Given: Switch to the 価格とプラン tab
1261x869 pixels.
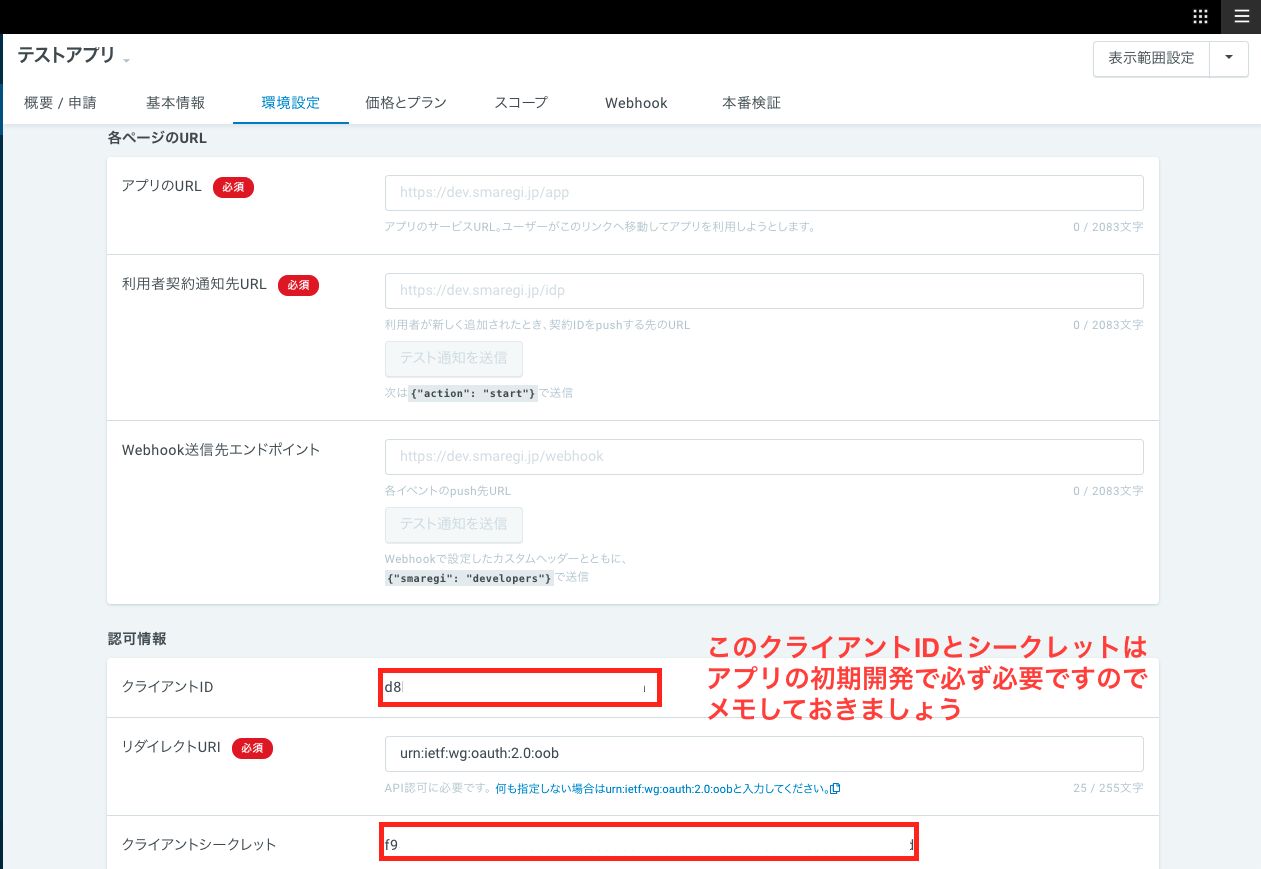Looking at the screenshot, I should [405, 102].
